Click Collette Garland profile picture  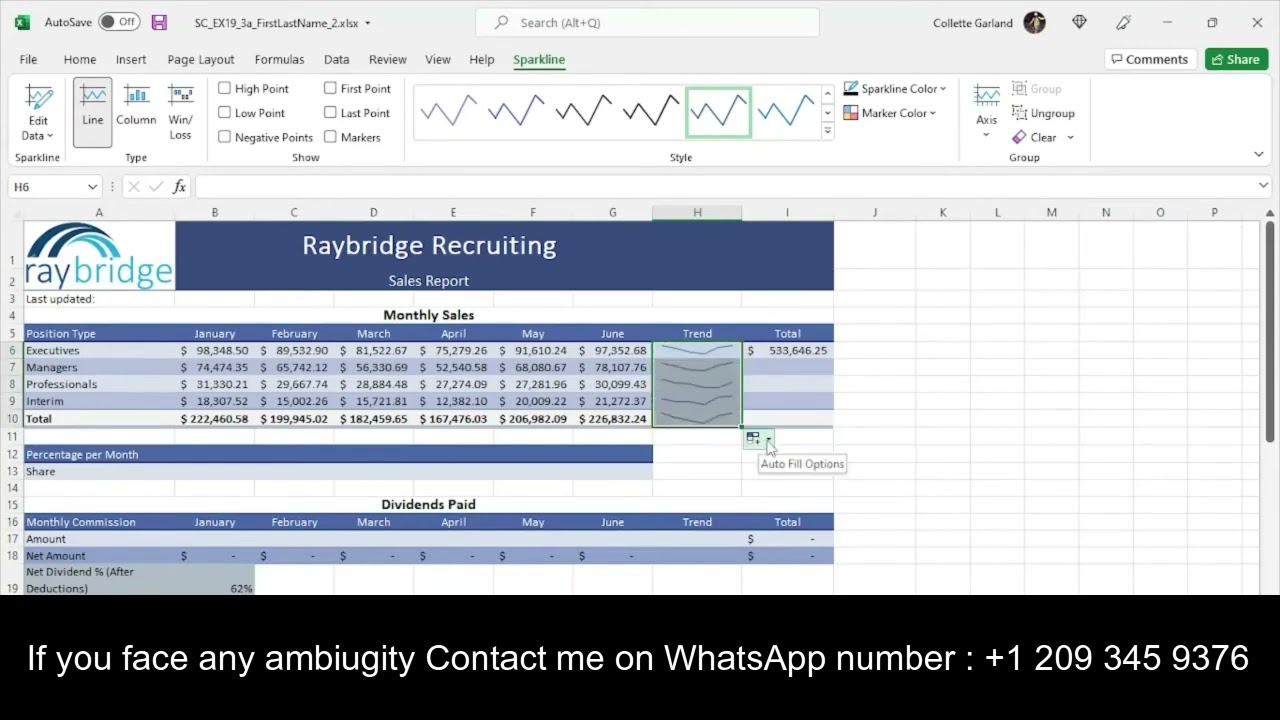(1035, 22)
